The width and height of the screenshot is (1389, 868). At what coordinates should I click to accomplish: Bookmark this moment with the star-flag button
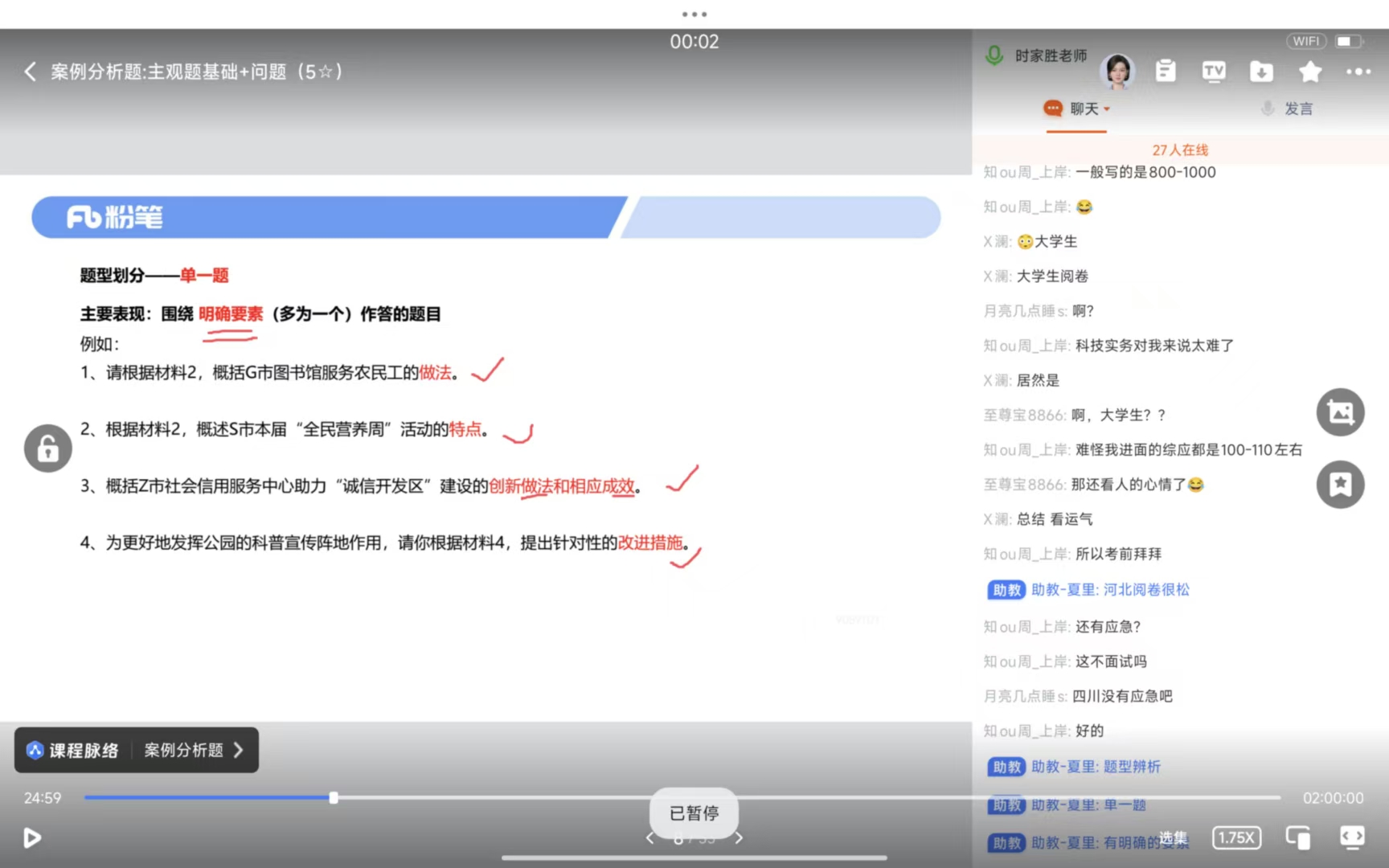tap(1340, 484)
